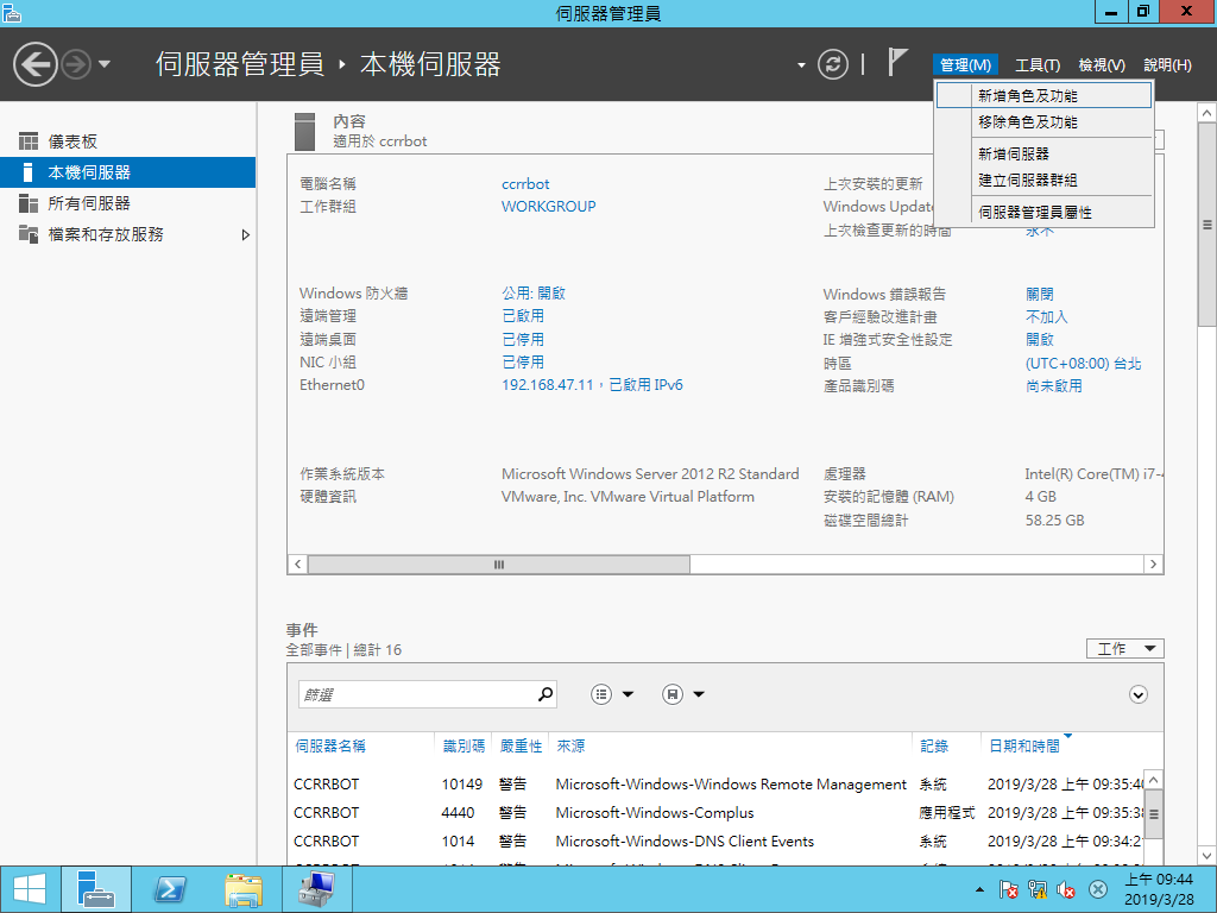Click the Ethernet0 address 192.168.47.11 link

[x=592, y=385]
